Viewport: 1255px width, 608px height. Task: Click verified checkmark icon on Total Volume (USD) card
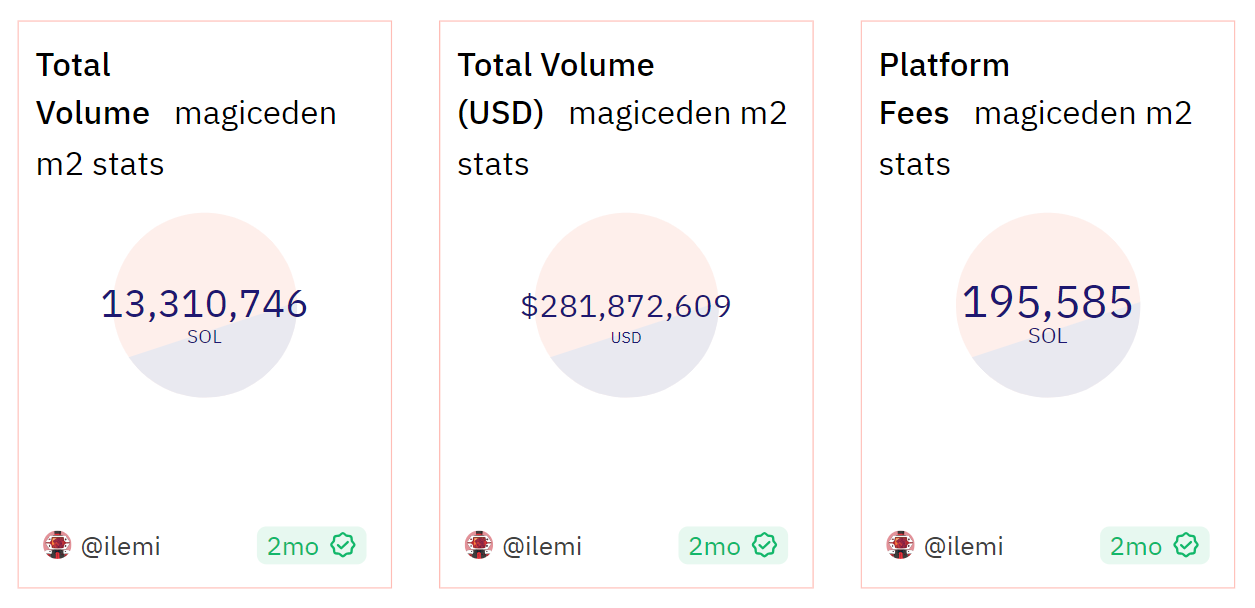coord(765,545)
